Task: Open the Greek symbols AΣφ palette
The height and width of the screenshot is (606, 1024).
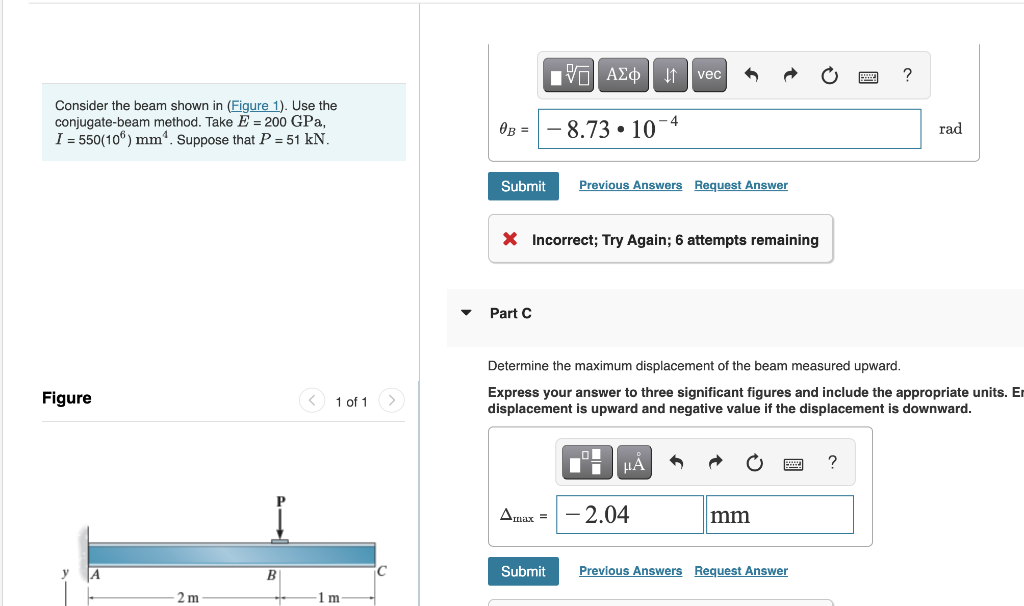Action: point(622,74)
